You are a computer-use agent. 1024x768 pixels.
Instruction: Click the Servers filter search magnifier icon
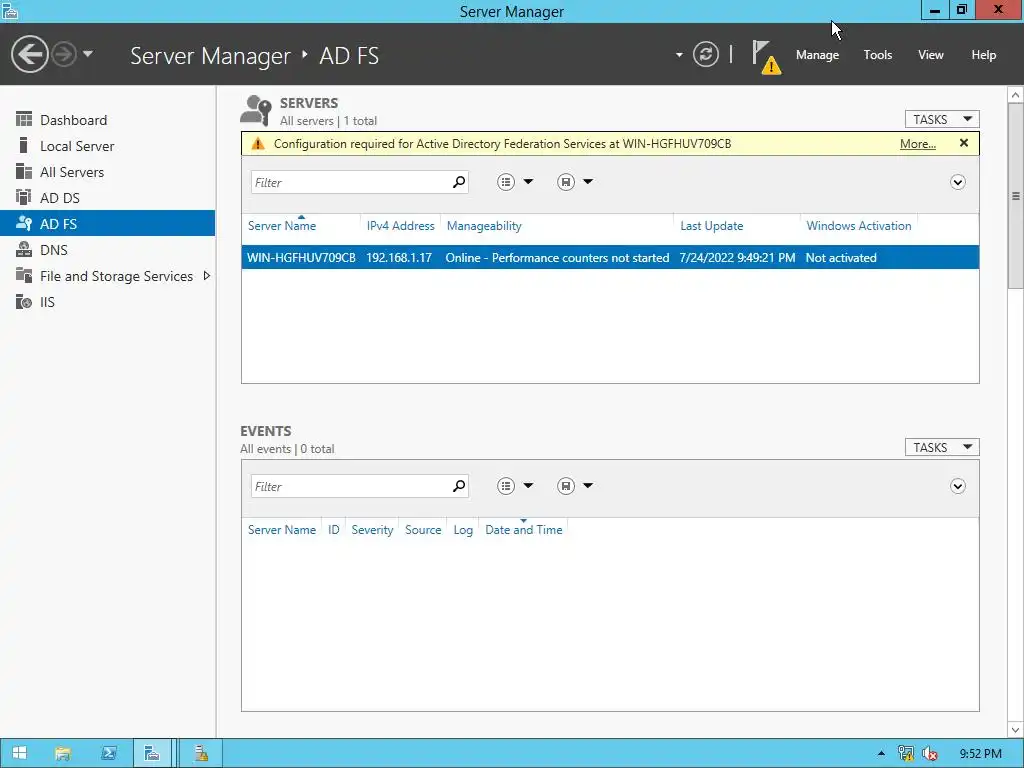tap(459, 182)
